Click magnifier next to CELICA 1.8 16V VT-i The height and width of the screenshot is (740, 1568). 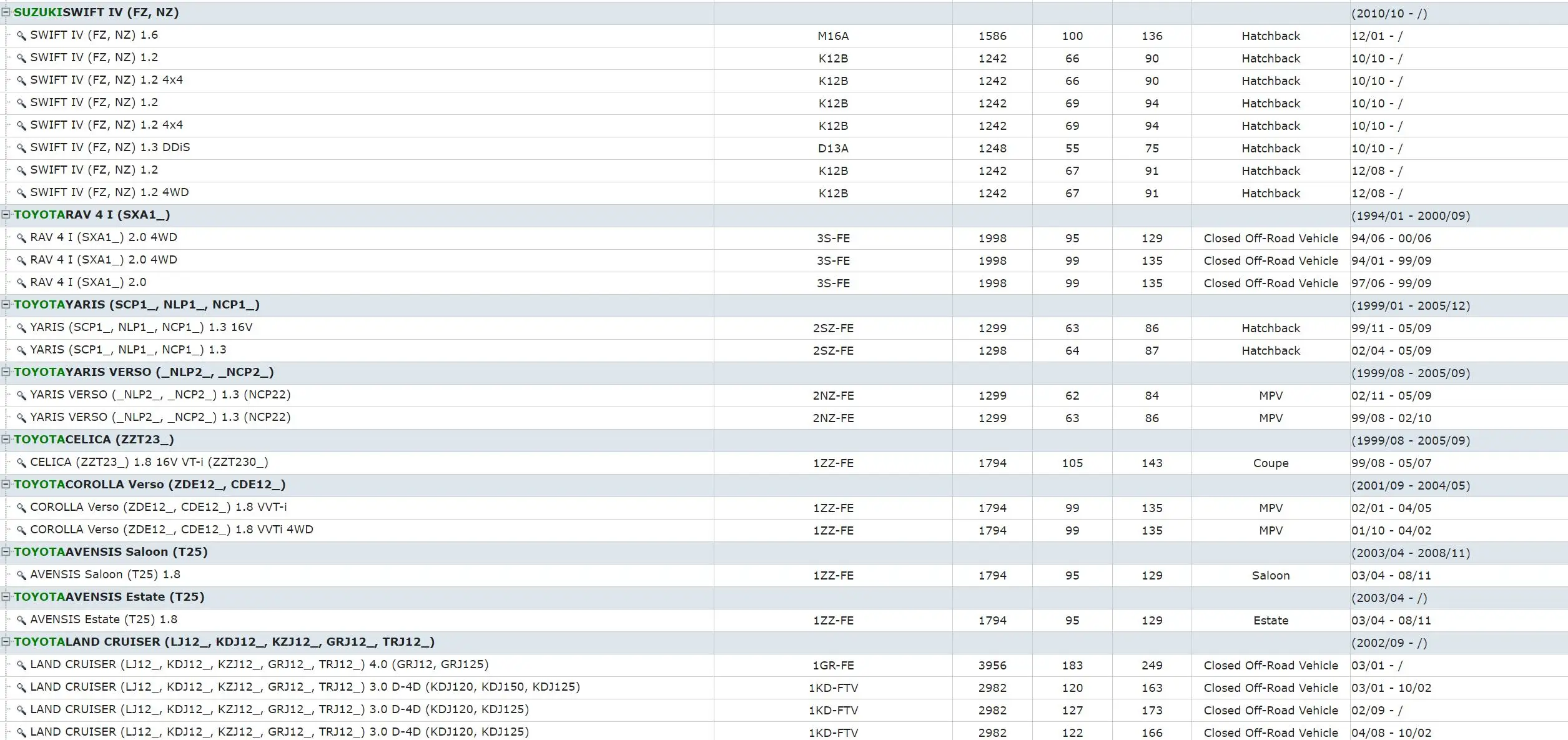[x=21, y=463]
